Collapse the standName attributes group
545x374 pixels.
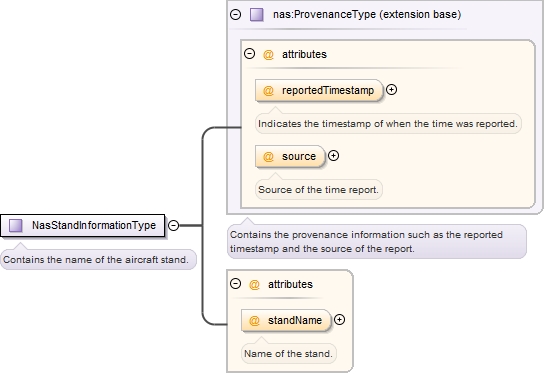(236, 284)
